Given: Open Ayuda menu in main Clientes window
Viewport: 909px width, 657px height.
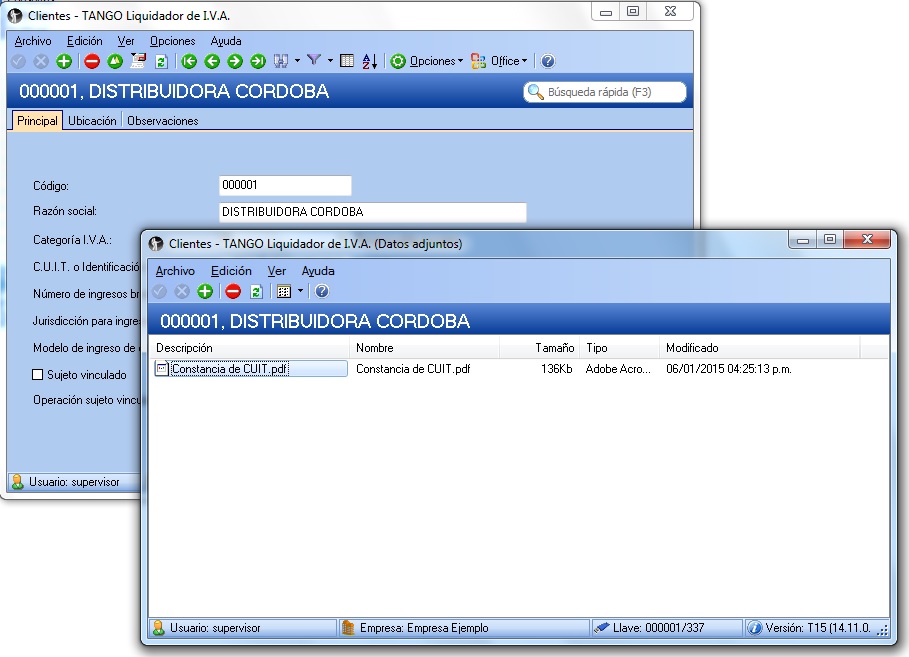Looking at the screenshot, I should click(226, 41).
